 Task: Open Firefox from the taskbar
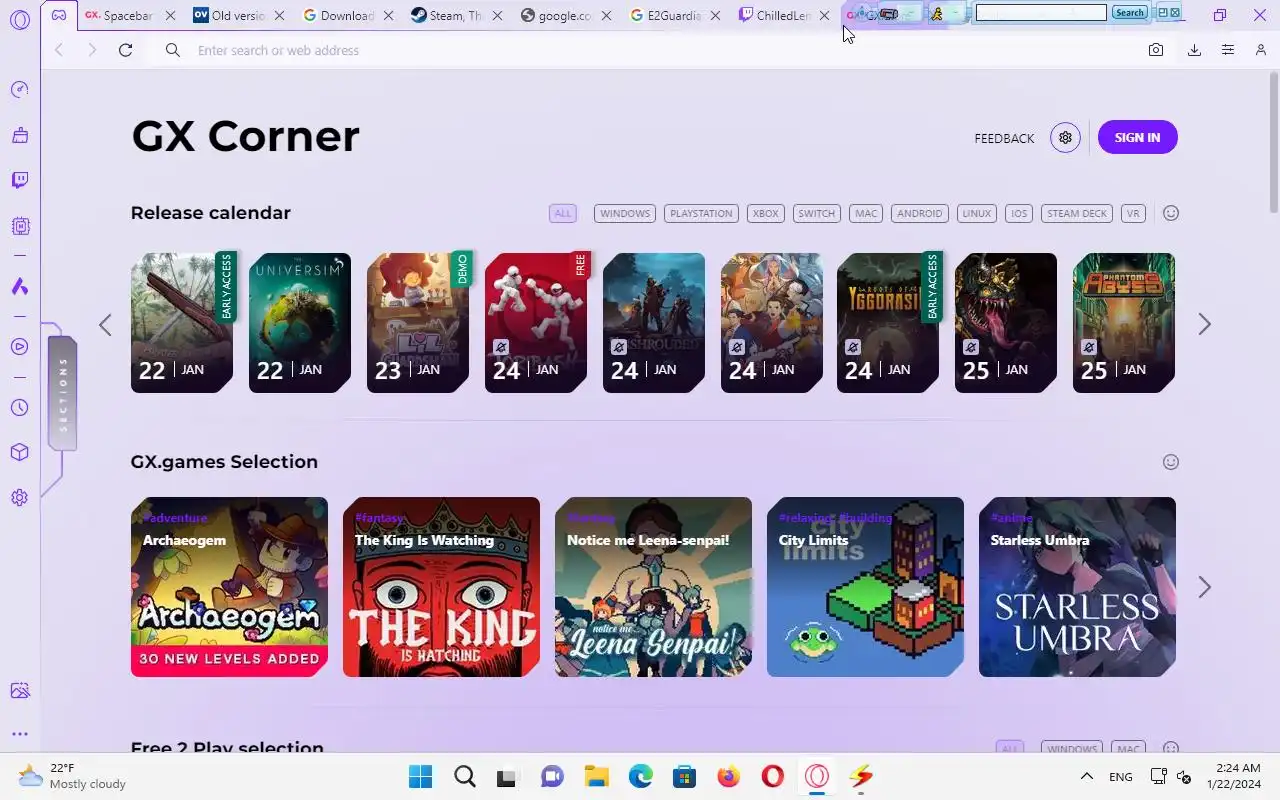click(728, 776)
